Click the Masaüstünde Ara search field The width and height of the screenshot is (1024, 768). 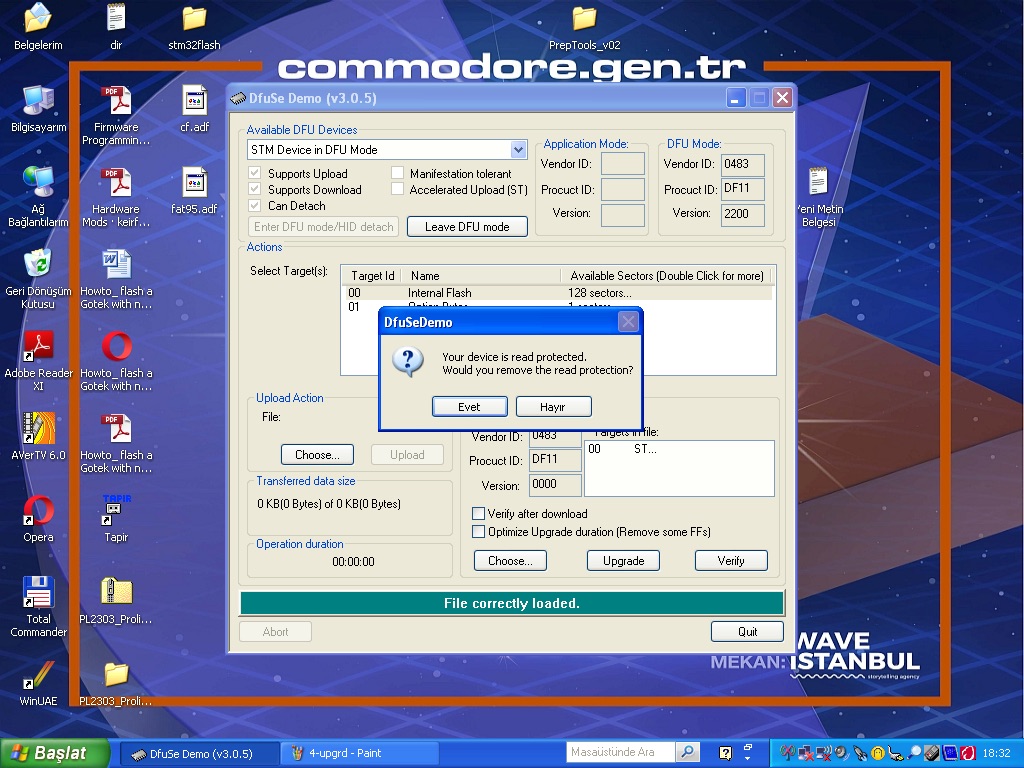pos(620,752)
